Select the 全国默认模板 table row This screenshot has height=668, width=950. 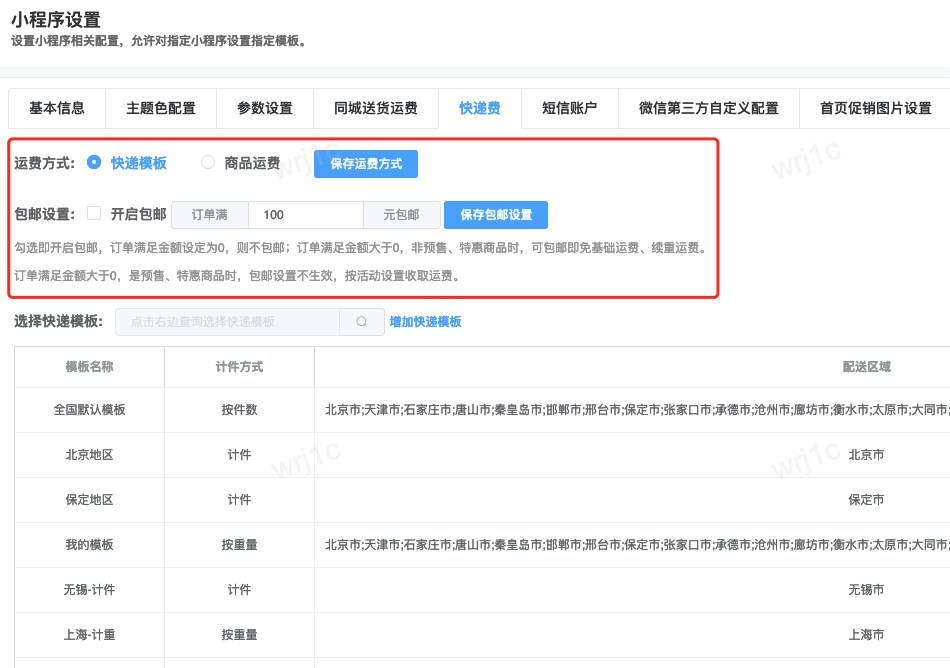click(x=89, y=410)
